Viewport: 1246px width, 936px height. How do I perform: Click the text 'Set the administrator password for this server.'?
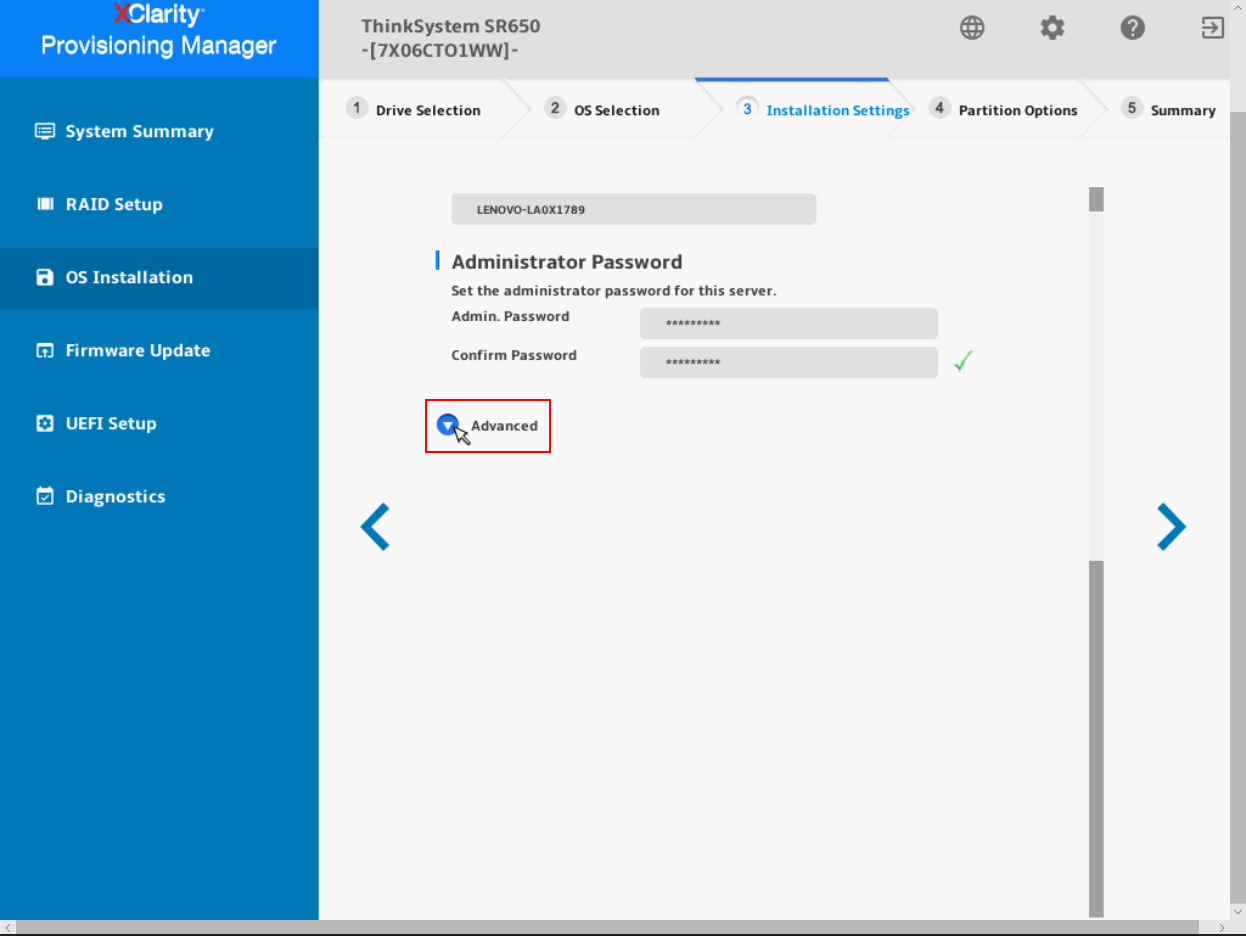click(614, 291)
